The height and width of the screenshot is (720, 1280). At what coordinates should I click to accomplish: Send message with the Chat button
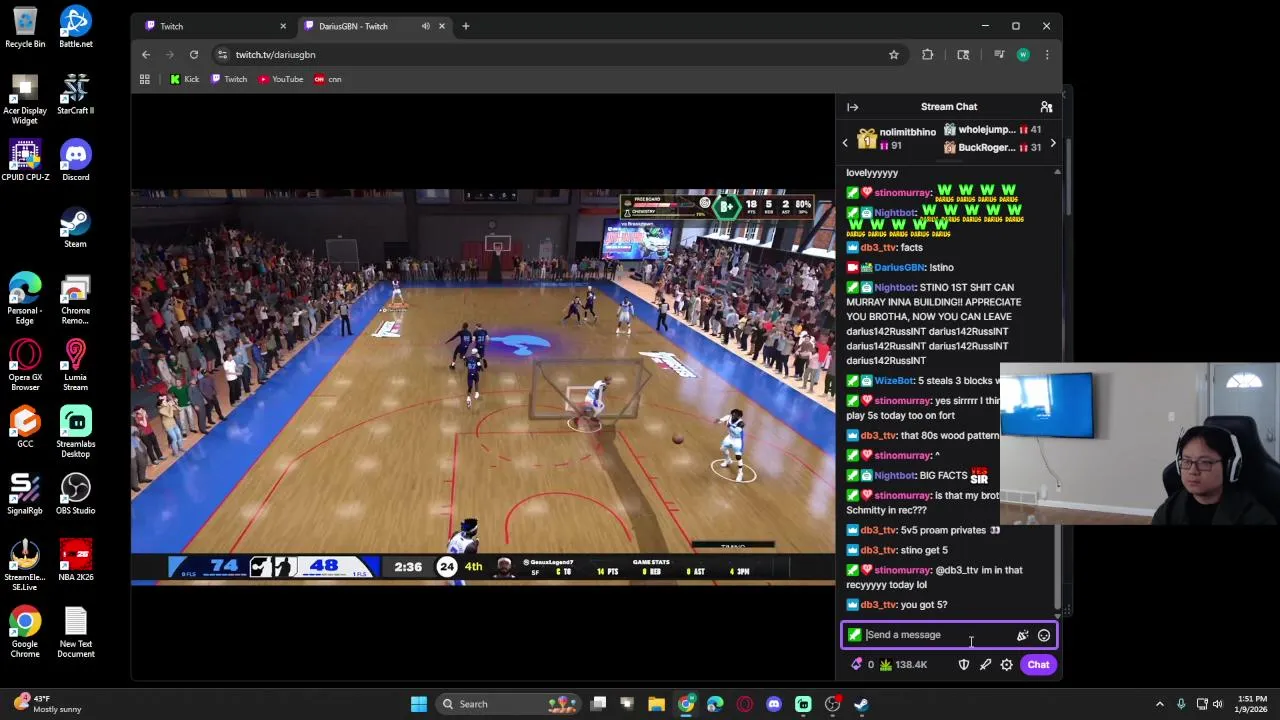(1038, 665)
